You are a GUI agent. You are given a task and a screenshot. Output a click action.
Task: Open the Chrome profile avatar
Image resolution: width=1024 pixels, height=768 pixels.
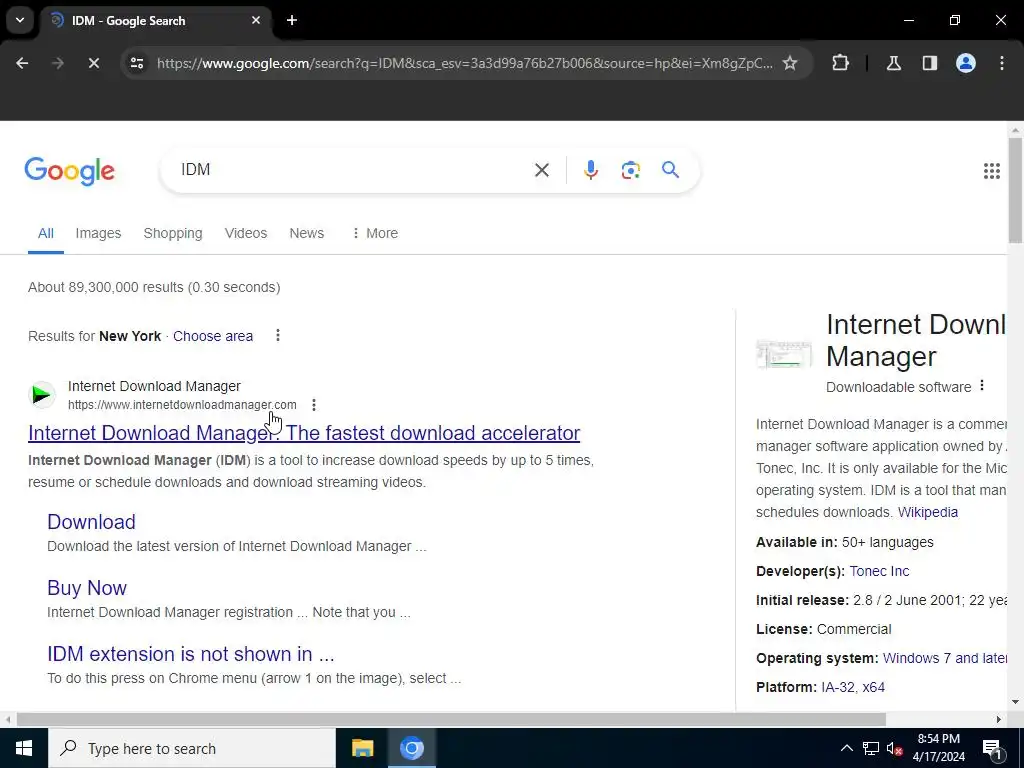coord(966,63)
